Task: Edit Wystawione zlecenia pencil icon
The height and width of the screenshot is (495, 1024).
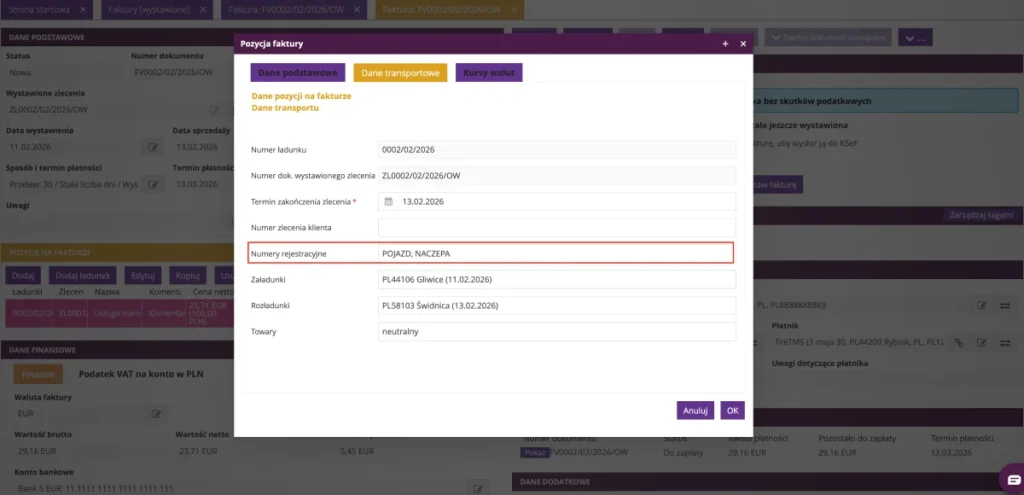Action: (x=214, y=110)
